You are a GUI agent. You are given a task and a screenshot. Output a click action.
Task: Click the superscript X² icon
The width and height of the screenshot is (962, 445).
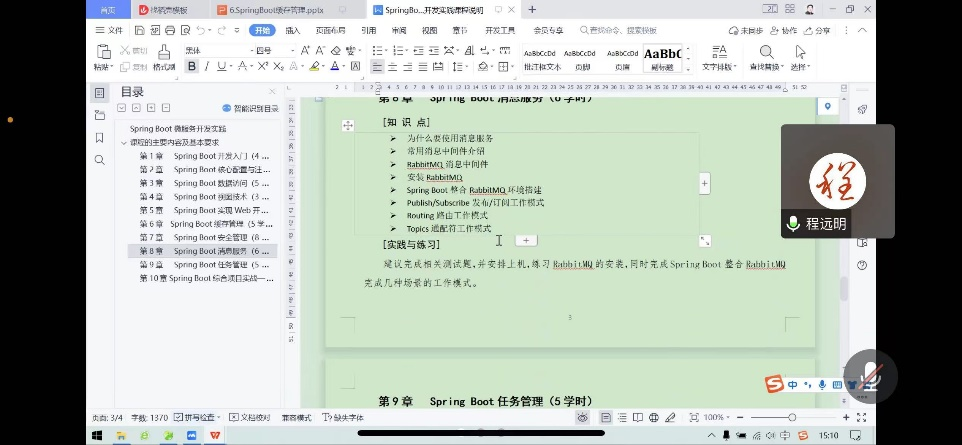[x=262, y=67]
